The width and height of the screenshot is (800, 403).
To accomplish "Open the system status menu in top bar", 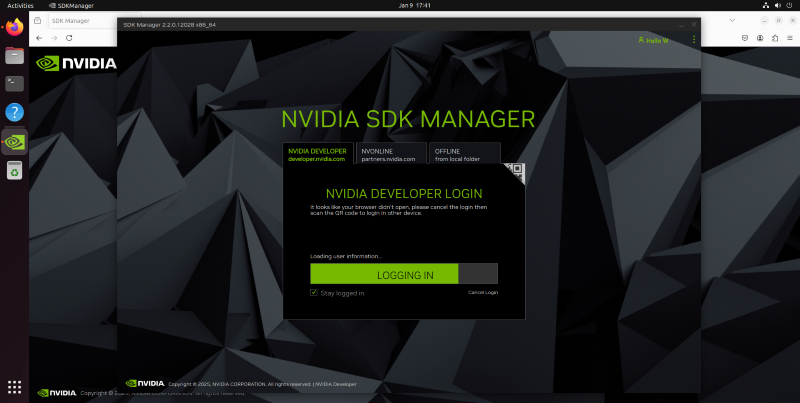I will pyautogui.click(x=778, y=5).
